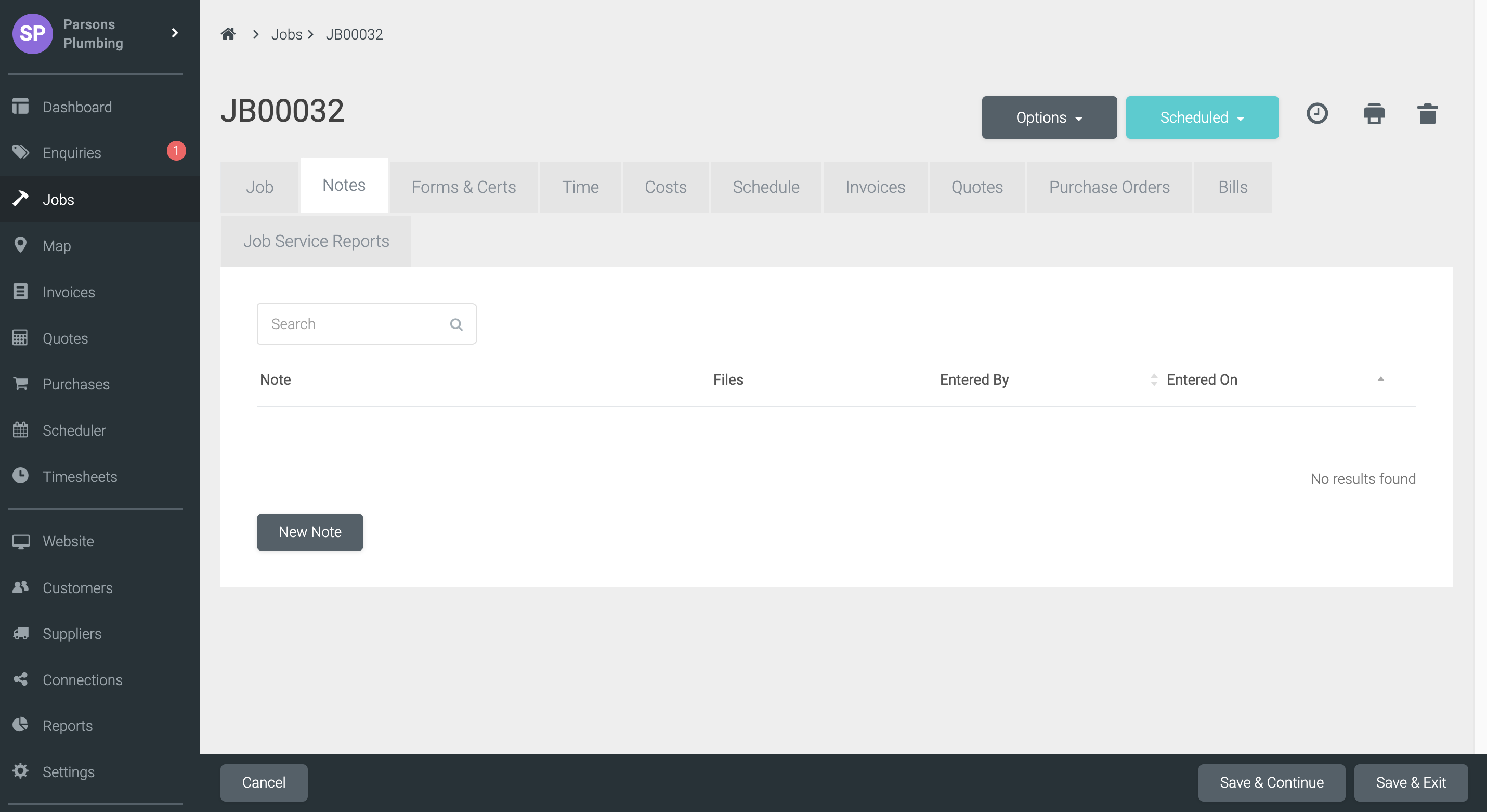Click the Files column header
The image size is (1487, 812).
click(728, 379)
